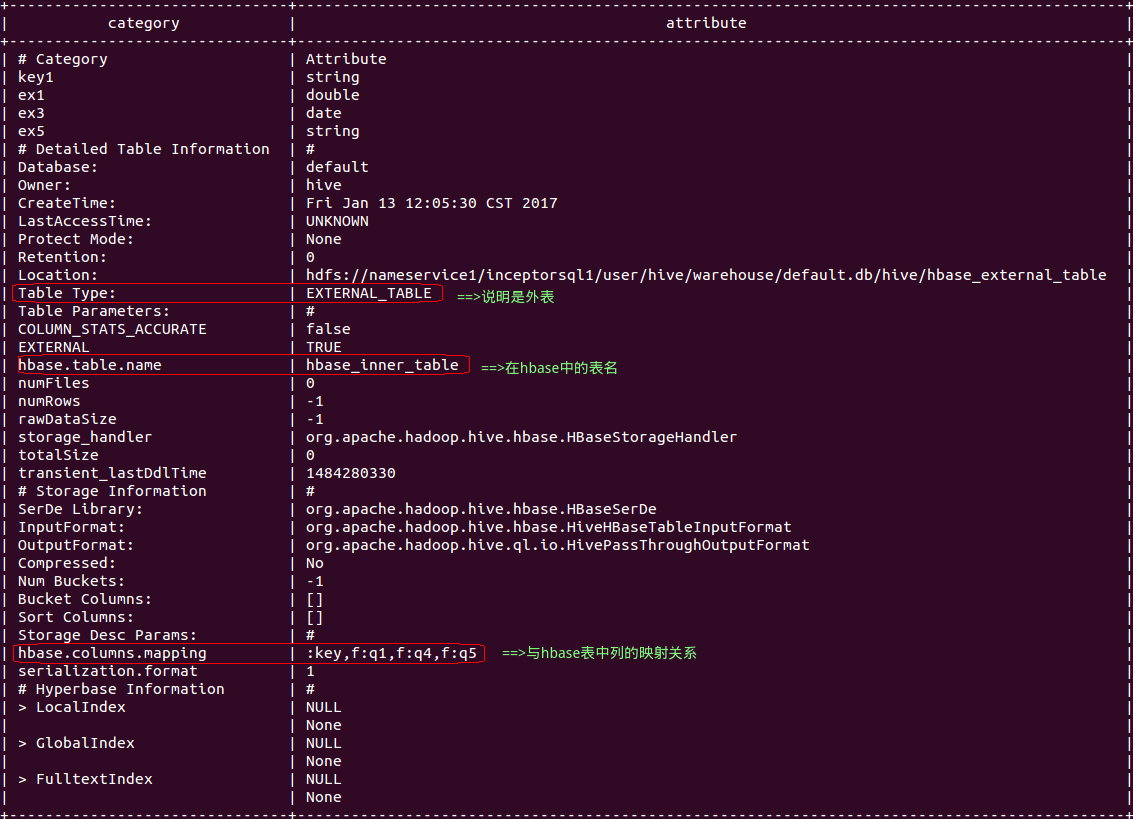Select the 'Storage Desc Params:' label
Viewport: 1133px width, 819px height.
108,635
